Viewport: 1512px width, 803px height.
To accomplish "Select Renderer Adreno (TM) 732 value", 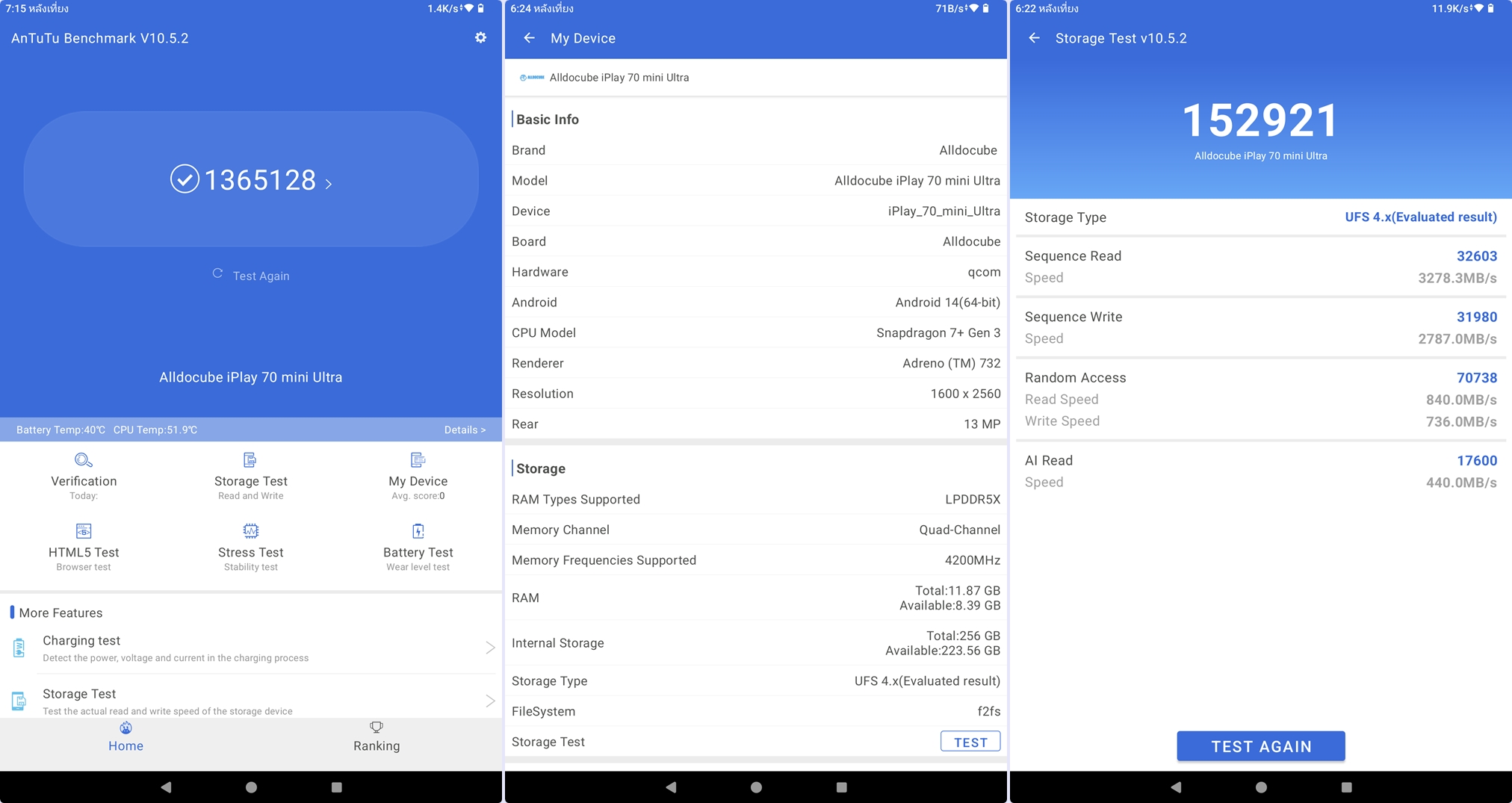I will pos(952,363).
